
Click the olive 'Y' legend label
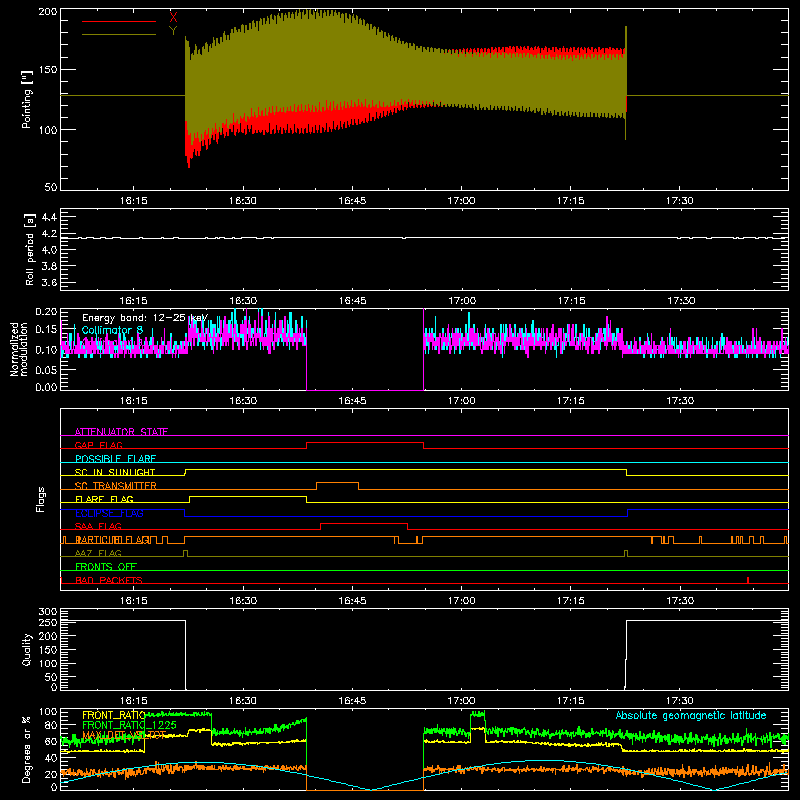click(173, 31)
